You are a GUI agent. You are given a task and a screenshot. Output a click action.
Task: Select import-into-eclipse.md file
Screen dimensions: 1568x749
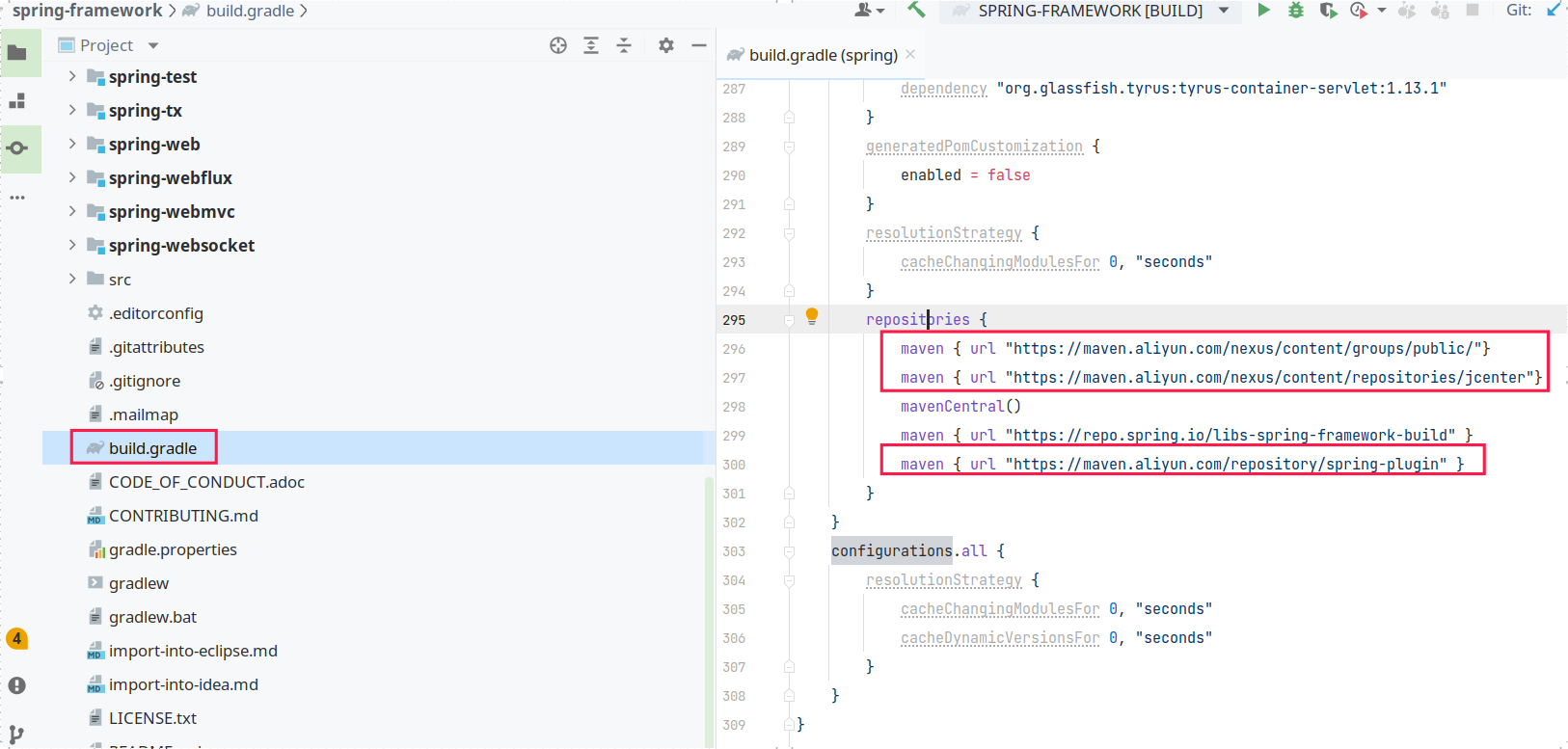tap(193, 651)
